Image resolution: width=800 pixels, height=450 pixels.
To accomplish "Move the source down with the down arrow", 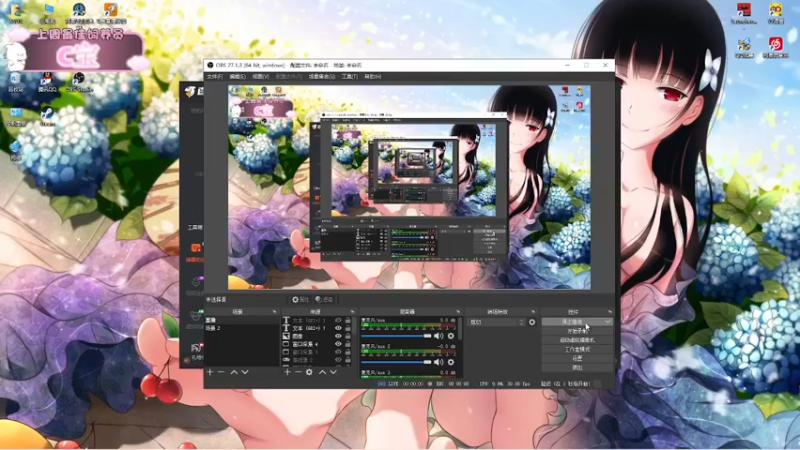I will point(333,372).
